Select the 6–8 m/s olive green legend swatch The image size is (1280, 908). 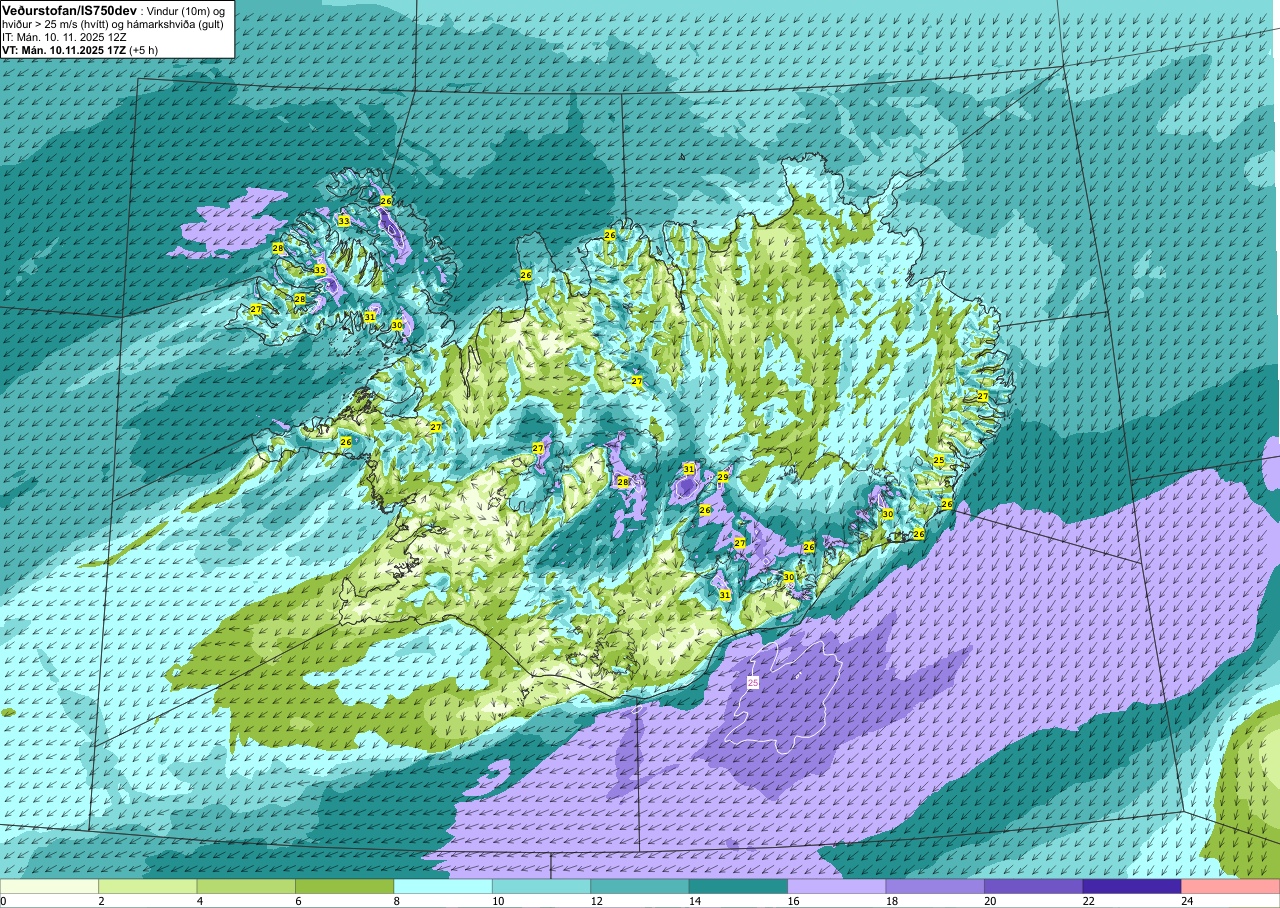coord(344,886)
